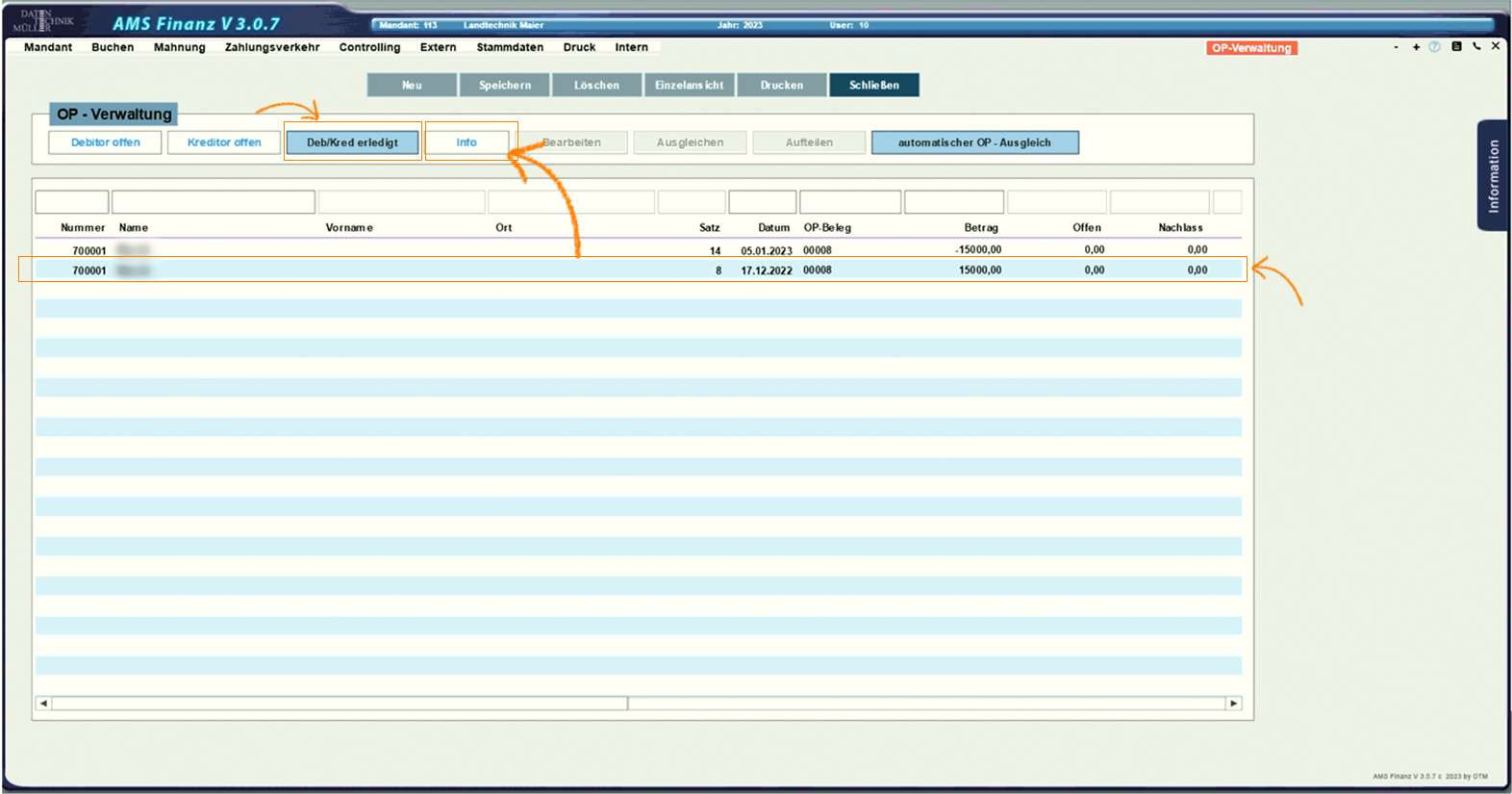The width and height of the screenshot is (1512, 794).
Task: Open the Stammdaten menu
Action: tap(510, 47)
